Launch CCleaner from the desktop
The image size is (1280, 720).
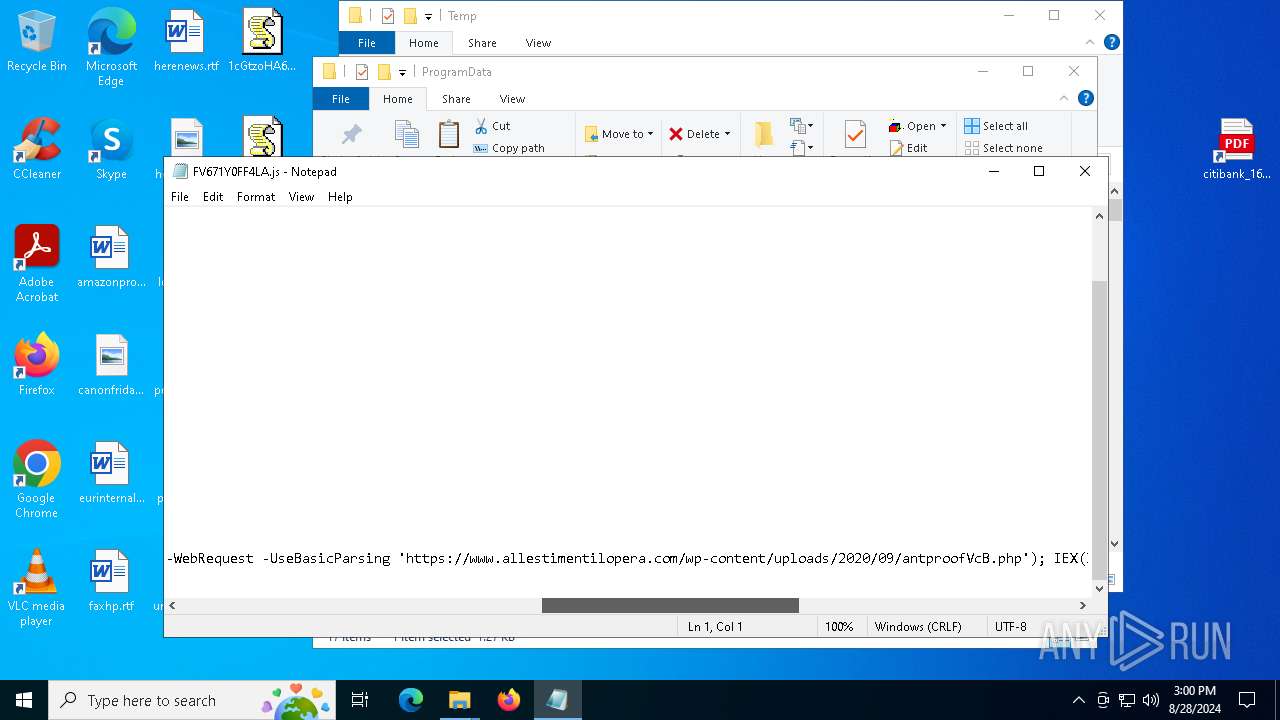[x=36, y=149]
